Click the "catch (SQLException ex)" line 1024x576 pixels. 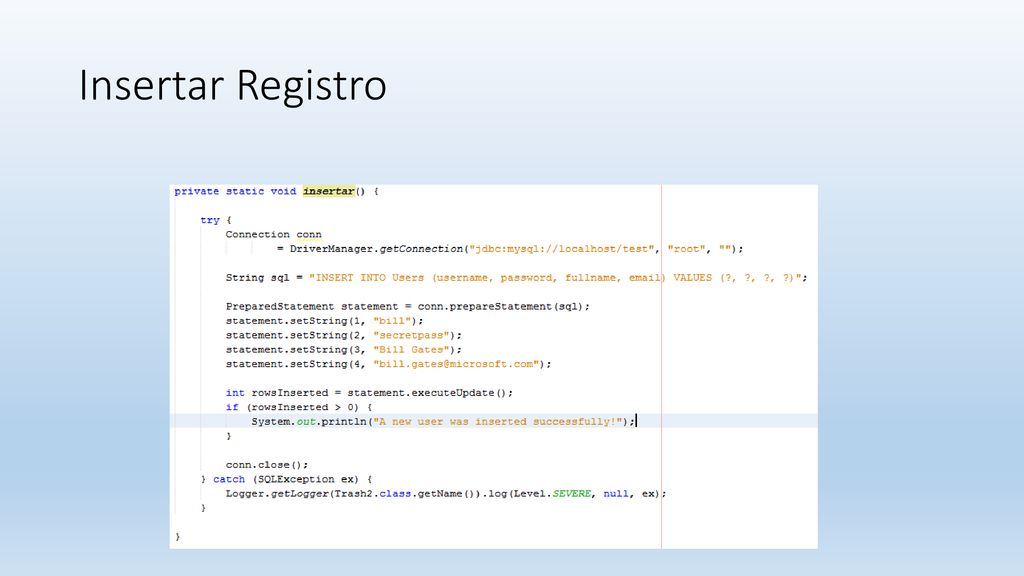pyautogui.click(x=286, y=479)
